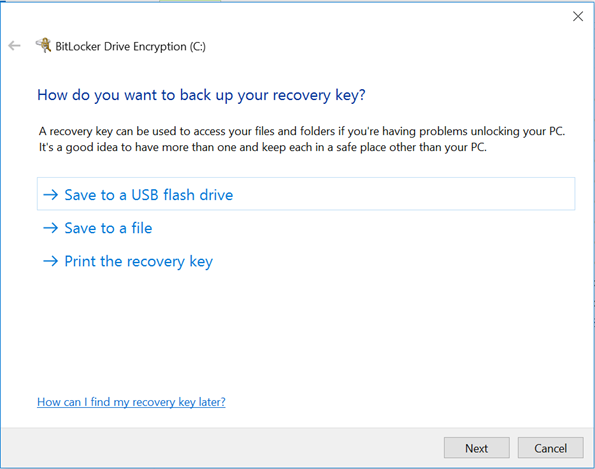
Task: Click the second line about safe place
Action: pos(263,147)
